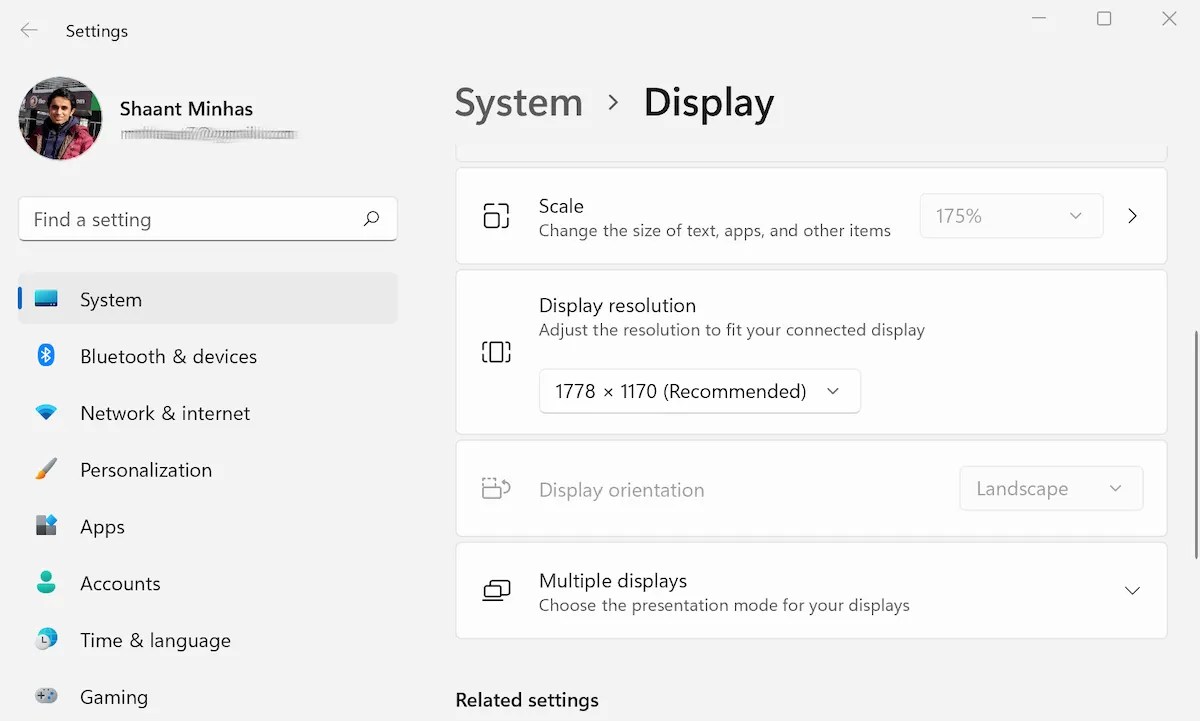Click the Time & language sidebar entry
Viewport: 1200px width, 721px height.
click(155, 640)
